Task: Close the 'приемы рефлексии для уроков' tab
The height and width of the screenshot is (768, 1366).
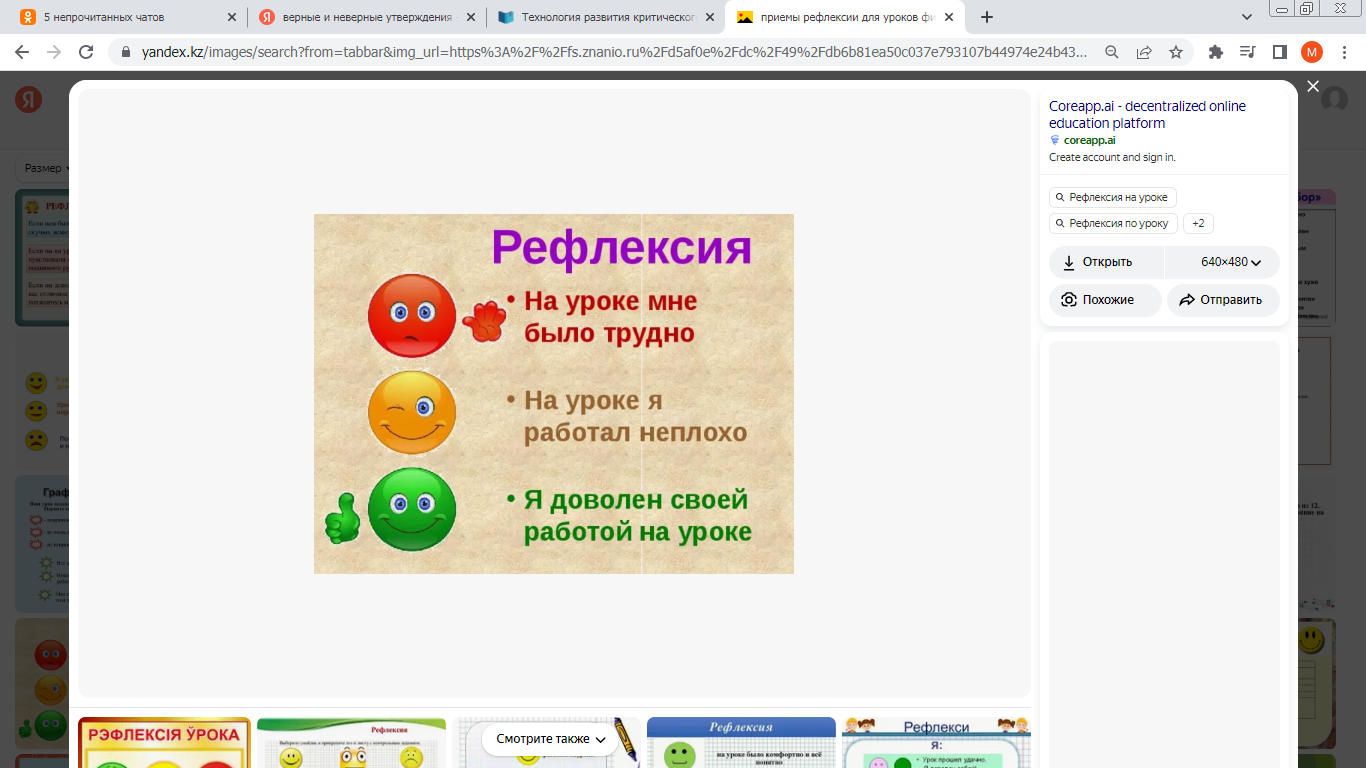Action: (x=948, y=17)
